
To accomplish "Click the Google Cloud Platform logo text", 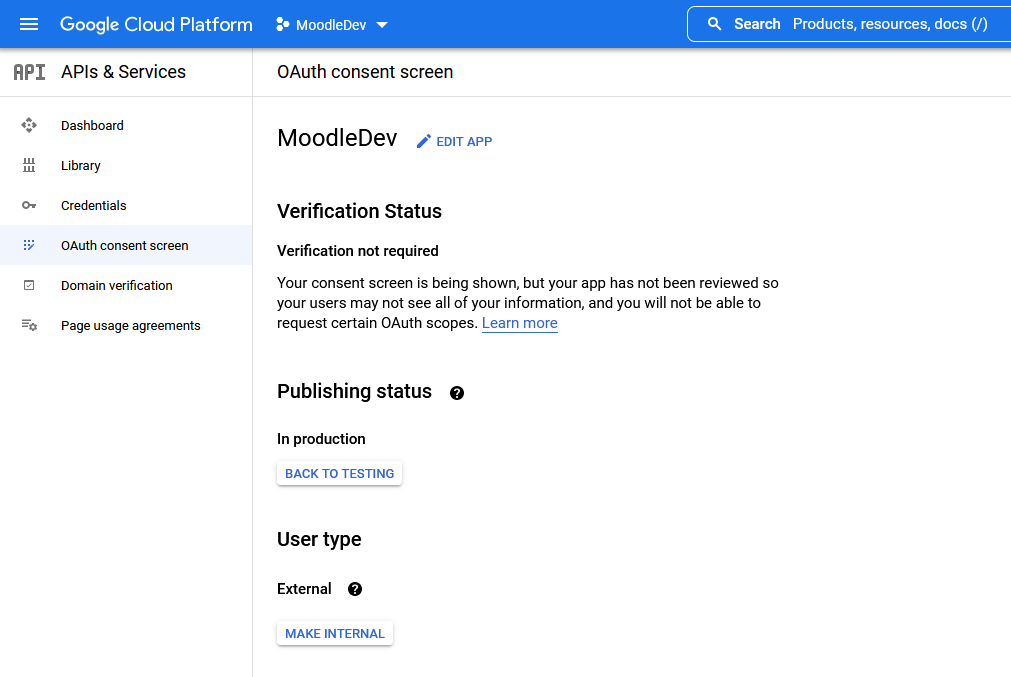I will pos(156,25).
